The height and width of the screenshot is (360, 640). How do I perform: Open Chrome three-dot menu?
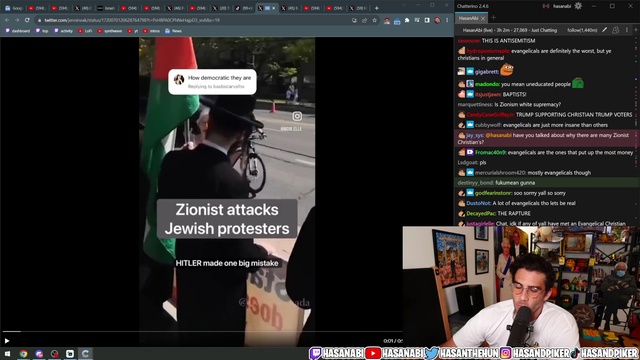point(447,20)
